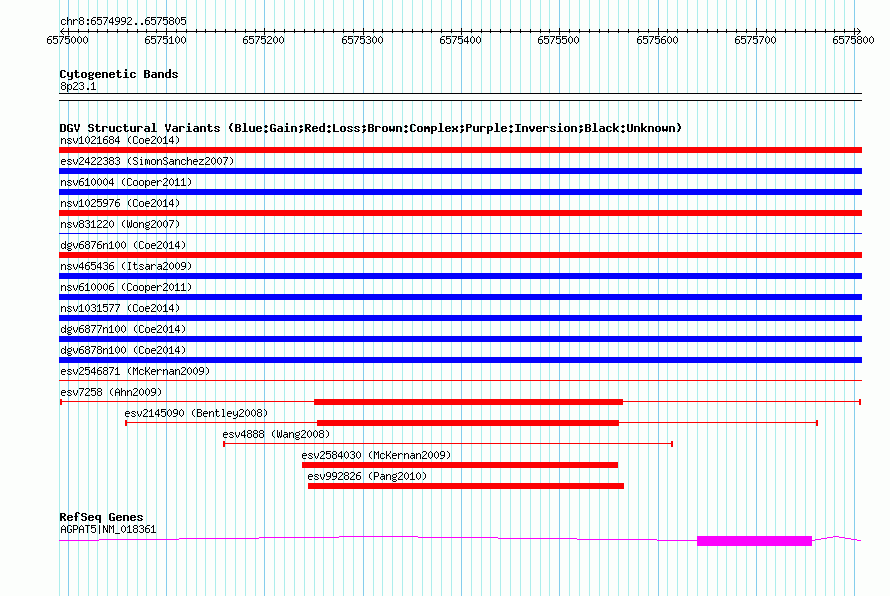Click the 8p23.1 band label
The height and width of the screenshot is (596, 890).
(78, 86)
